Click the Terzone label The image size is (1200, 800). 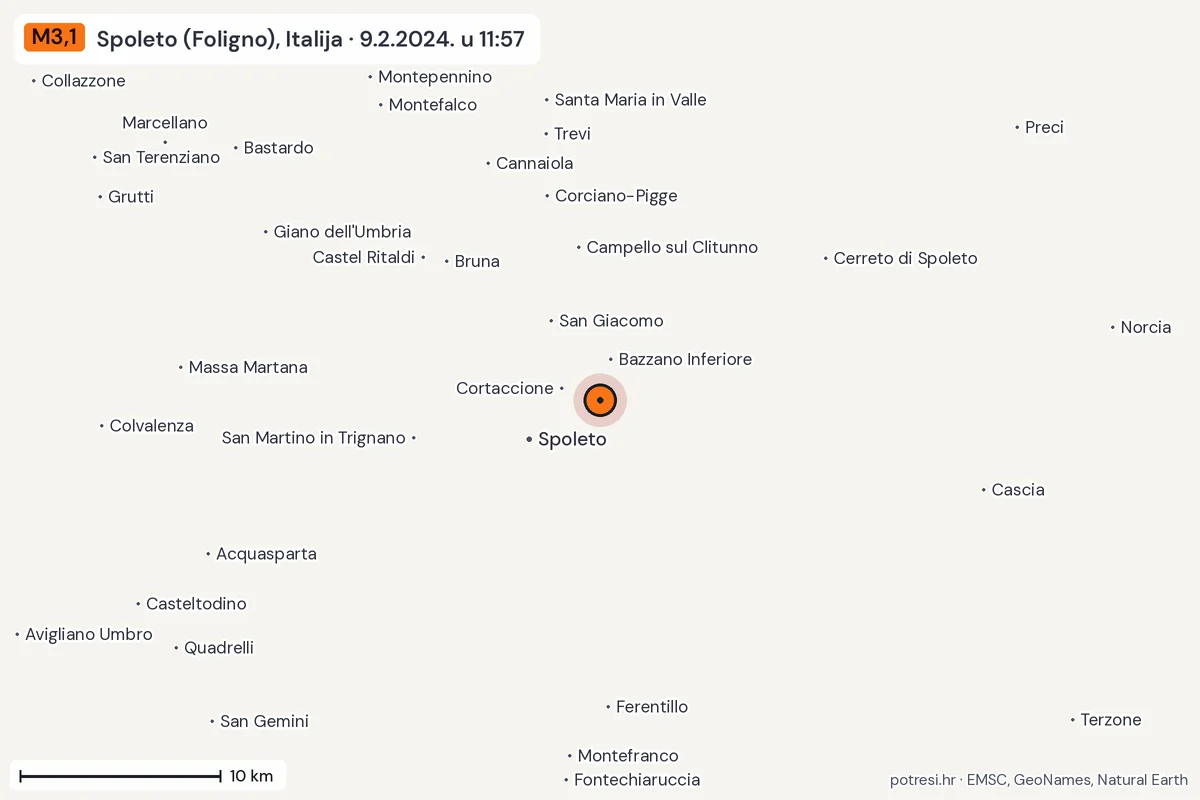tap(1111, 720)
